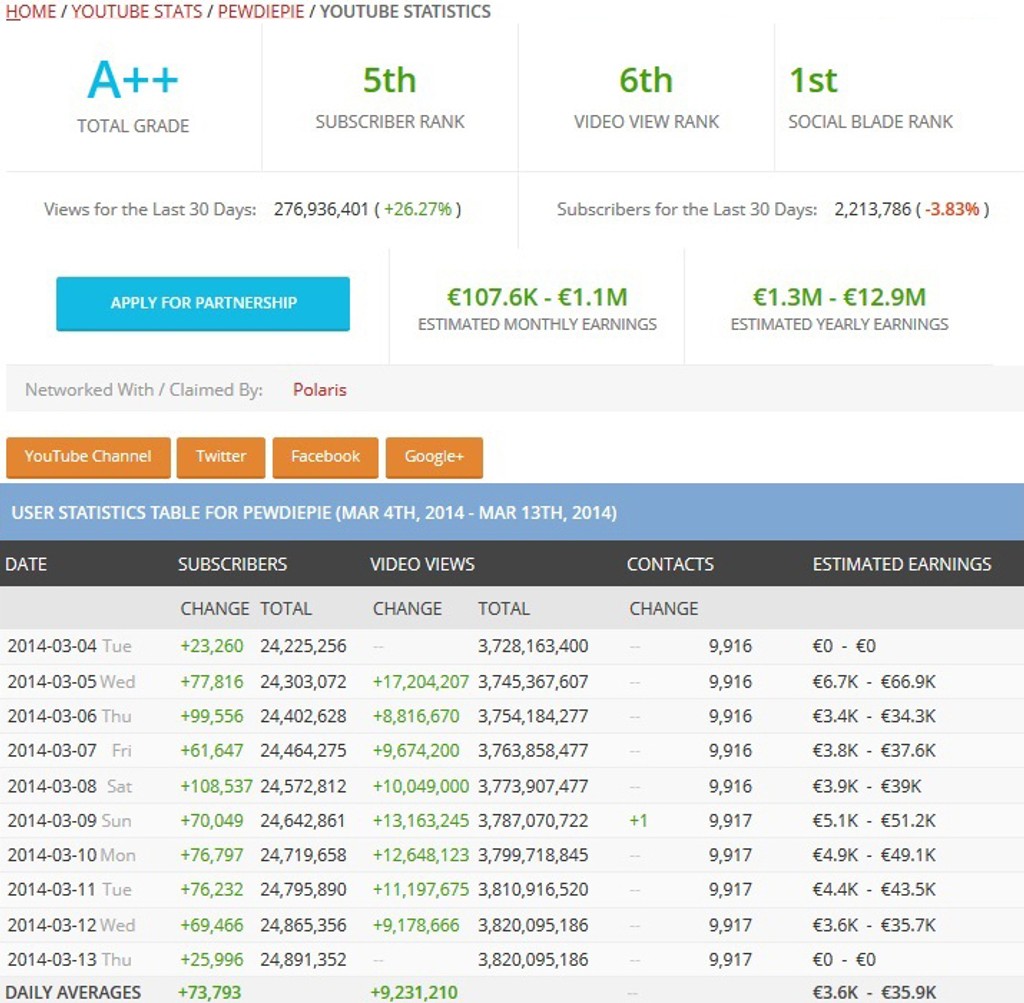Click the DATE column header
Image resolution: width=1024 pixels, height=1003 pixels.
click(26, 564)
